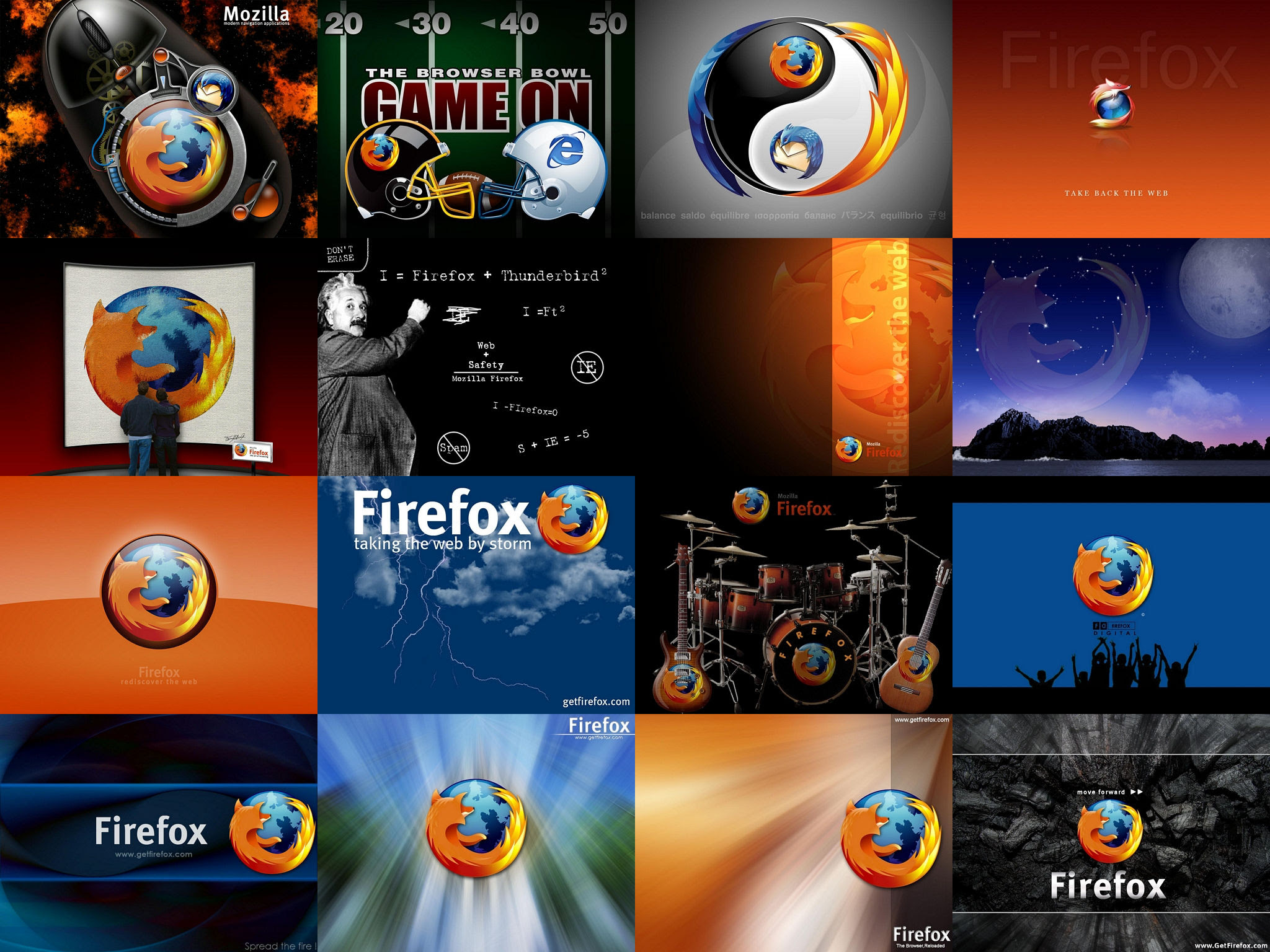Viewport: 1270px width, 952px height.
Task: Choose the dark blue Spread the fire wallpaper
Action: [159, 833]
